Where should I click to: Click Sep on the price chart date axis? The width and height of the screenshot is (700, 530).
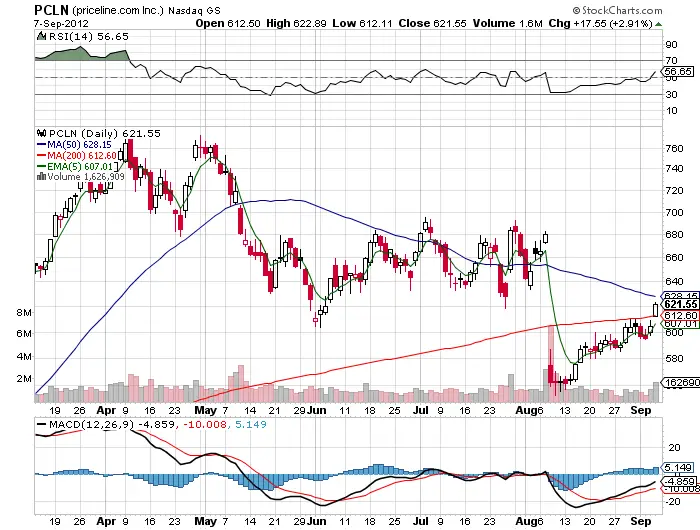641,410
